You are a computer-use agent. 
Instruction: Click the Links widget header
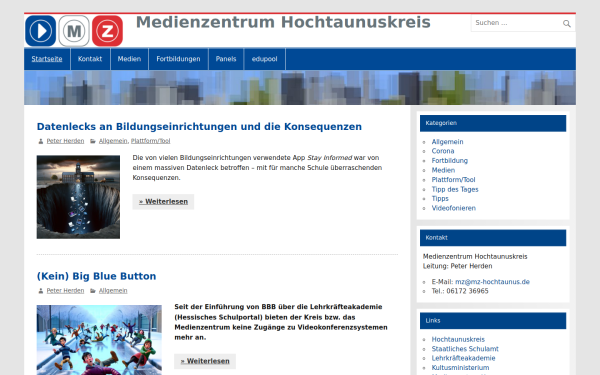pyautogui.click(x=493, y=321)
